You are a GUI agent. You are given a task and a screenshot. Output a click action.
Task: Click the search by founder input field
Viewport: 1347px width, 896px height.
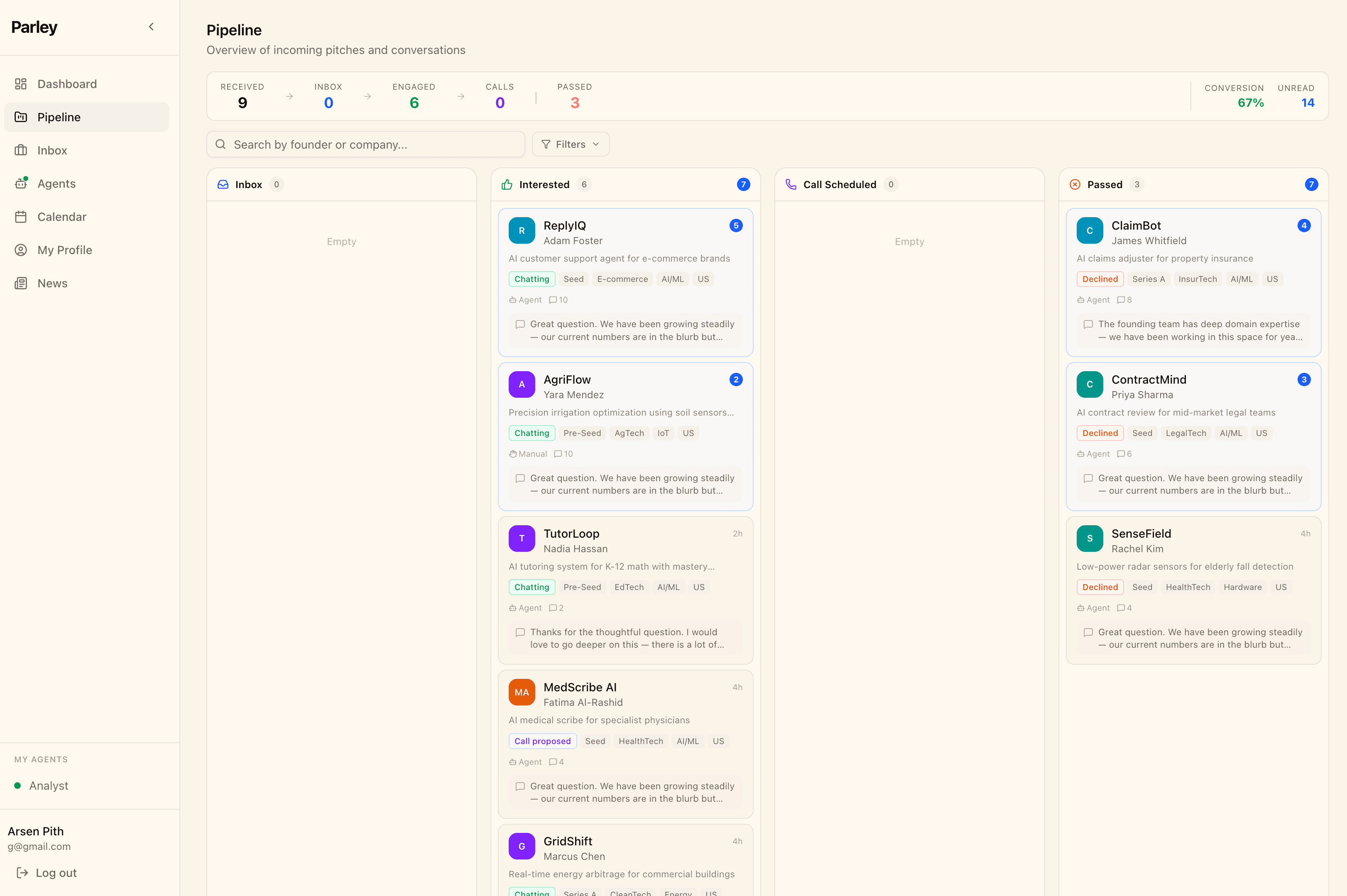(x=366, y=144)
